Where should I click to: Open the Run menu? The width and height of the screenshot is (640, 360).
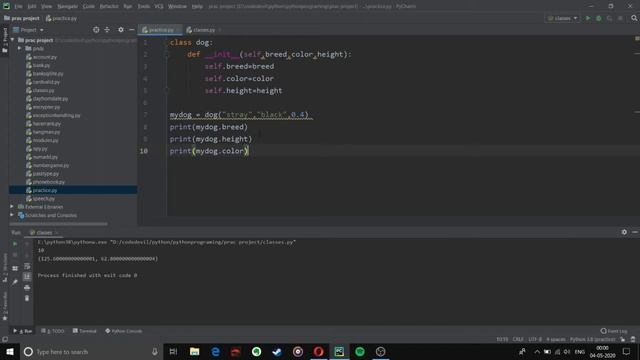point(128,7)
